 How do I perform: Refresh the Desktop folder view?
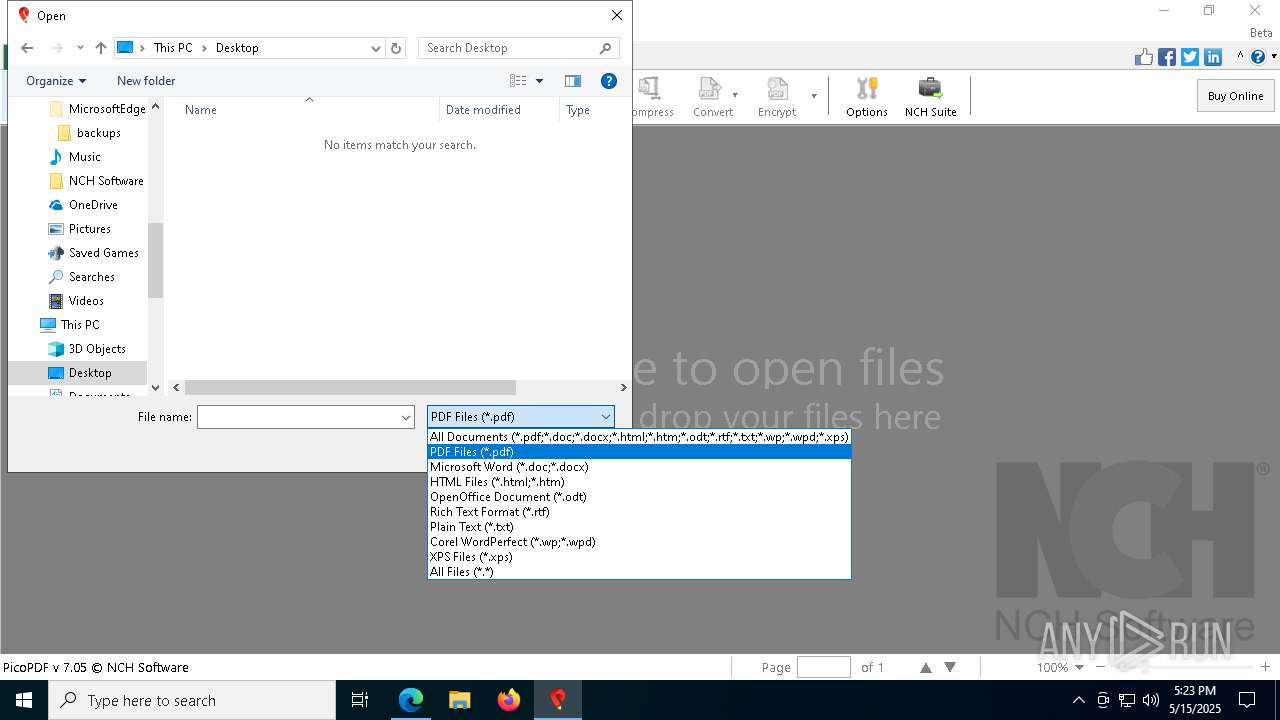pos(396,48)
